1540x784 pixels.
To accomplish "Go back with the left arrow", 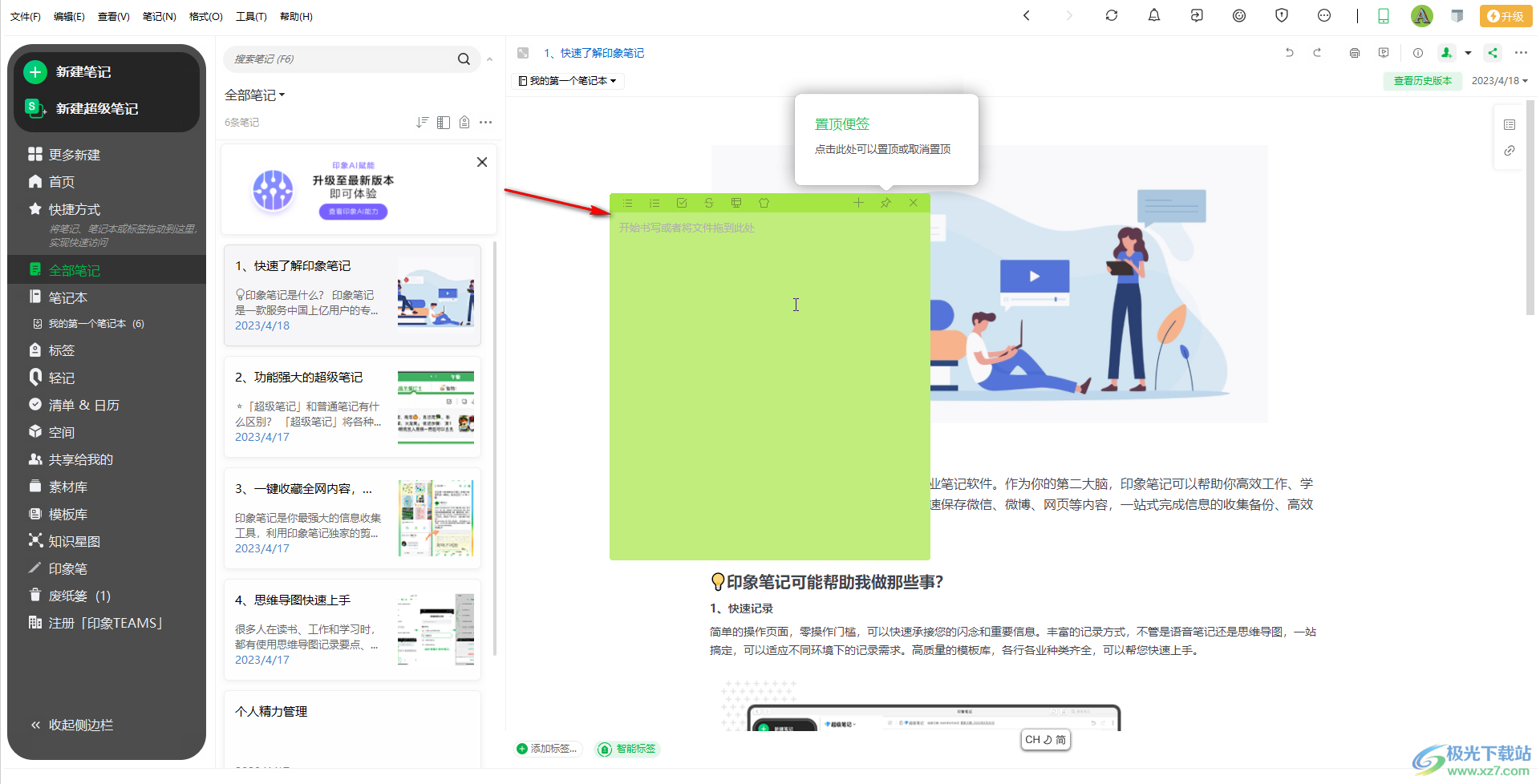I will (x=1027, y=15).
